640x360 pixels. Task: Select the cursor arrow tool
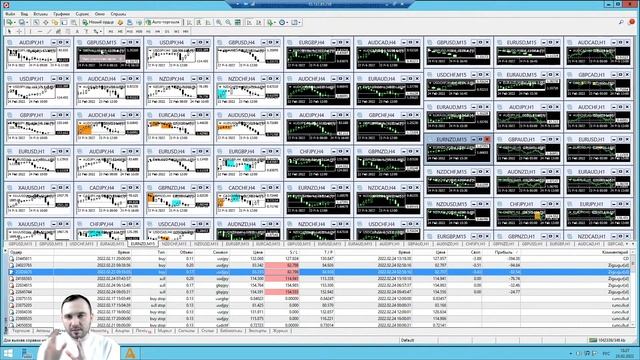pyautogui.click(x=9, y=31)
